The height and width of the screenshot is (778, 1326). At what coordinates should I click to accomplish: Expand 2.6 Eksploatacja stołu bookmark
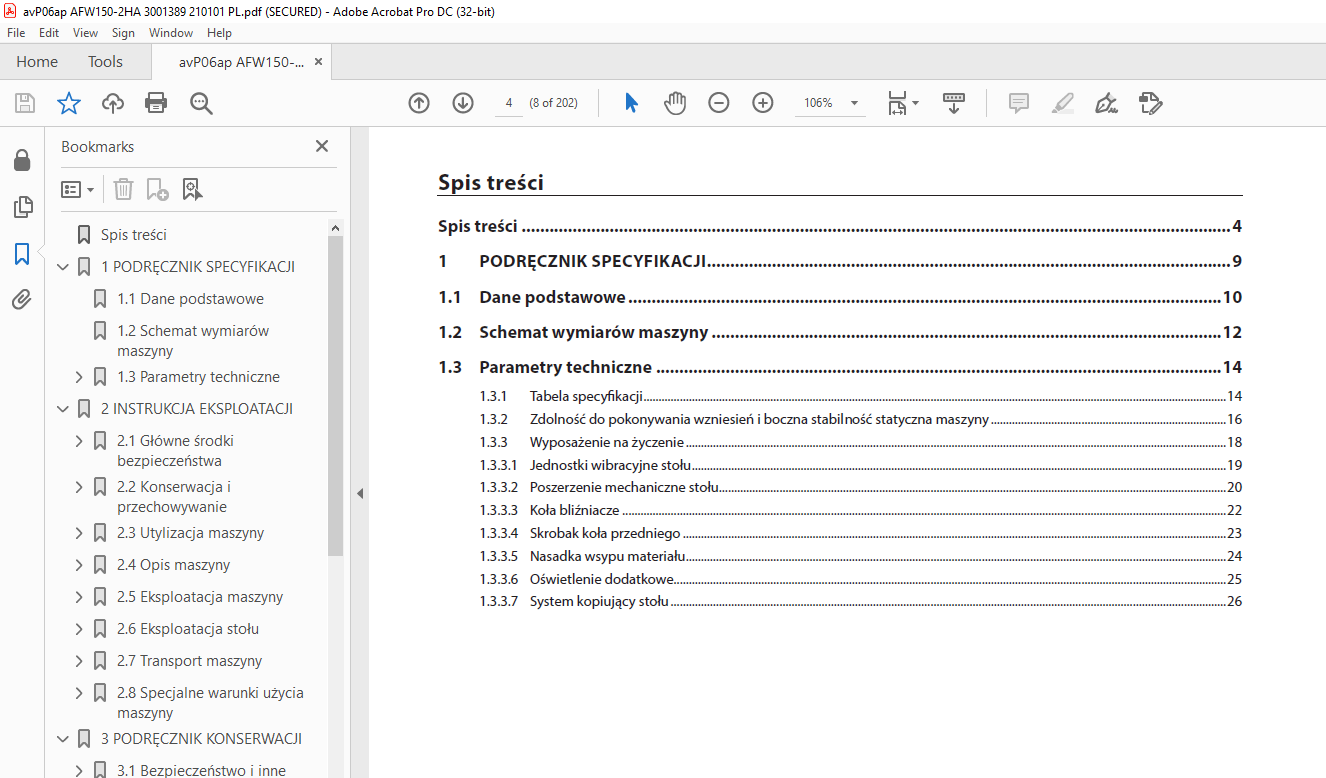(x=80, y=629)
